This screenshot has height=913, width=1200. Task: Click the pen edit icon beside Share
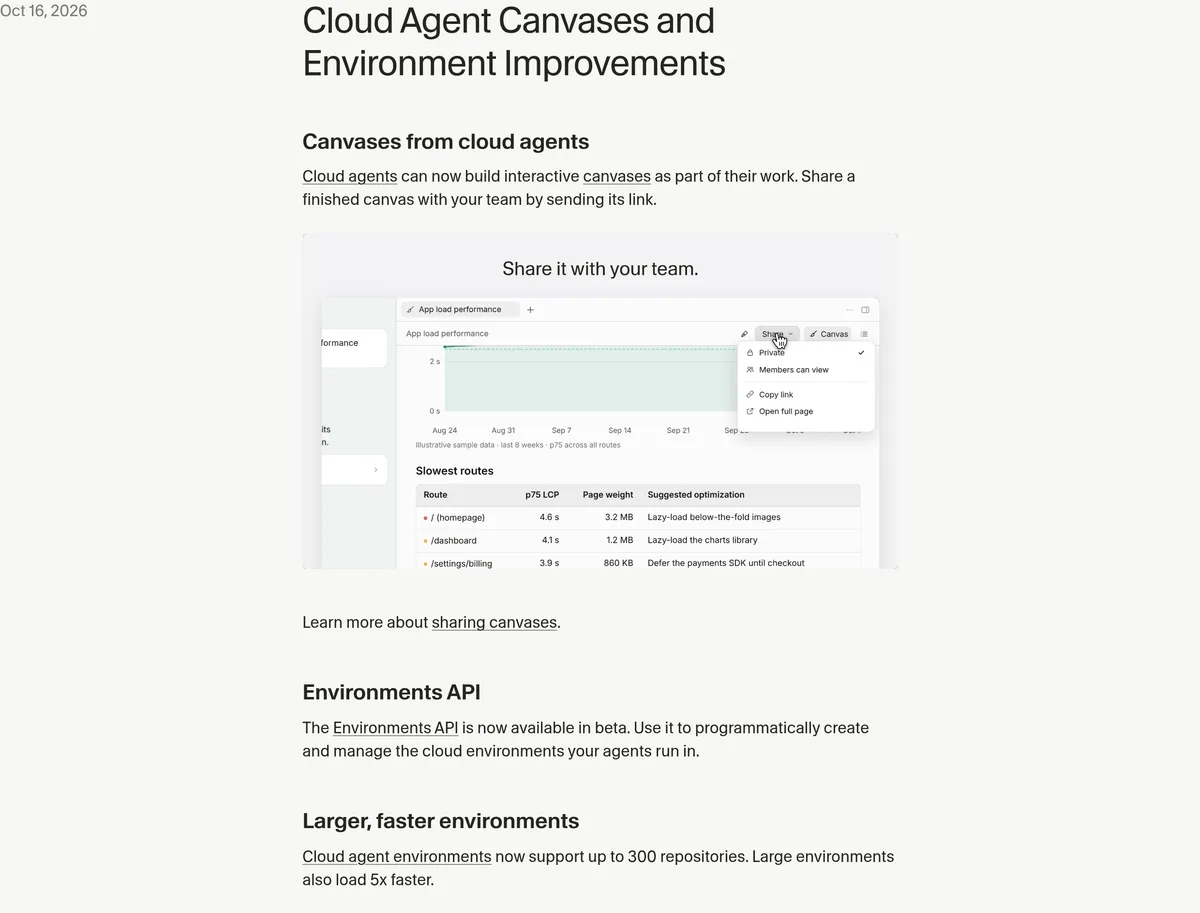click(x=744, y=334)
